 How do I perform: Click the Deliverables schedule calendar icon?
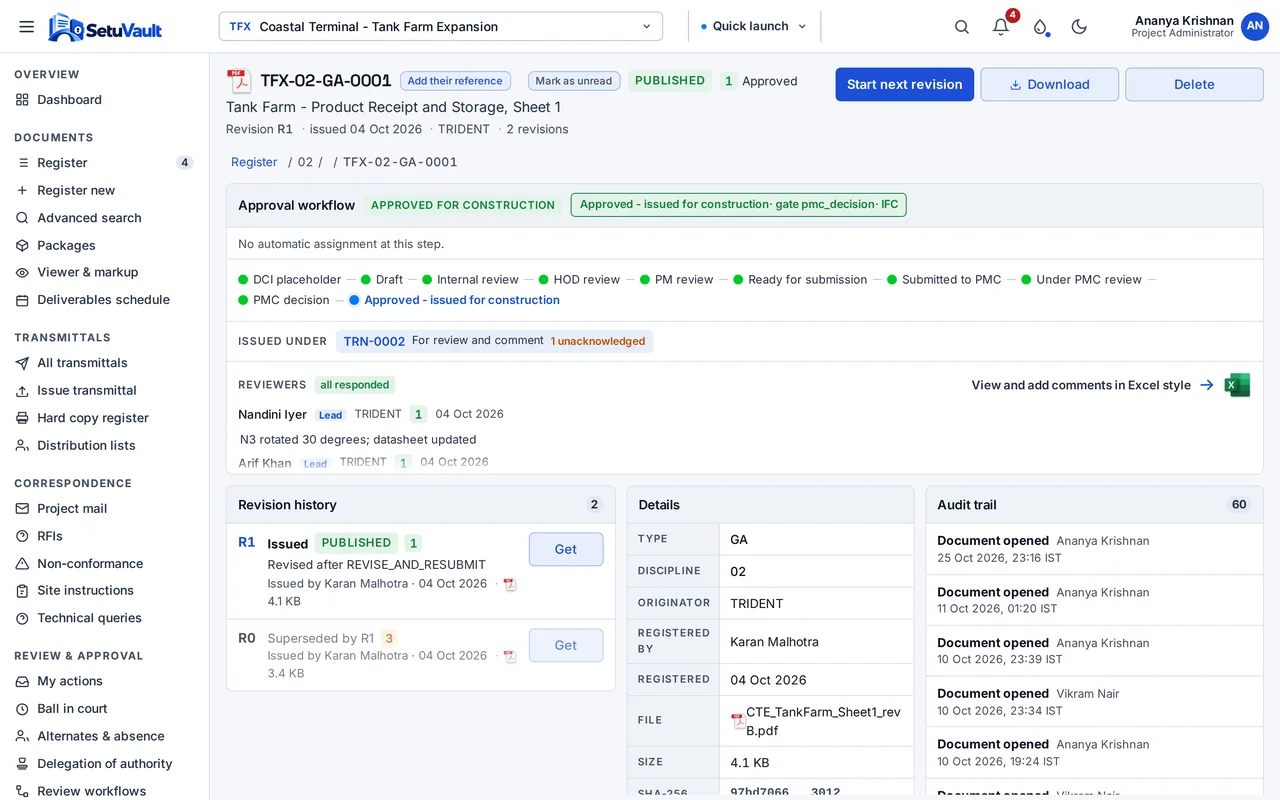click(x=22, y=300)
